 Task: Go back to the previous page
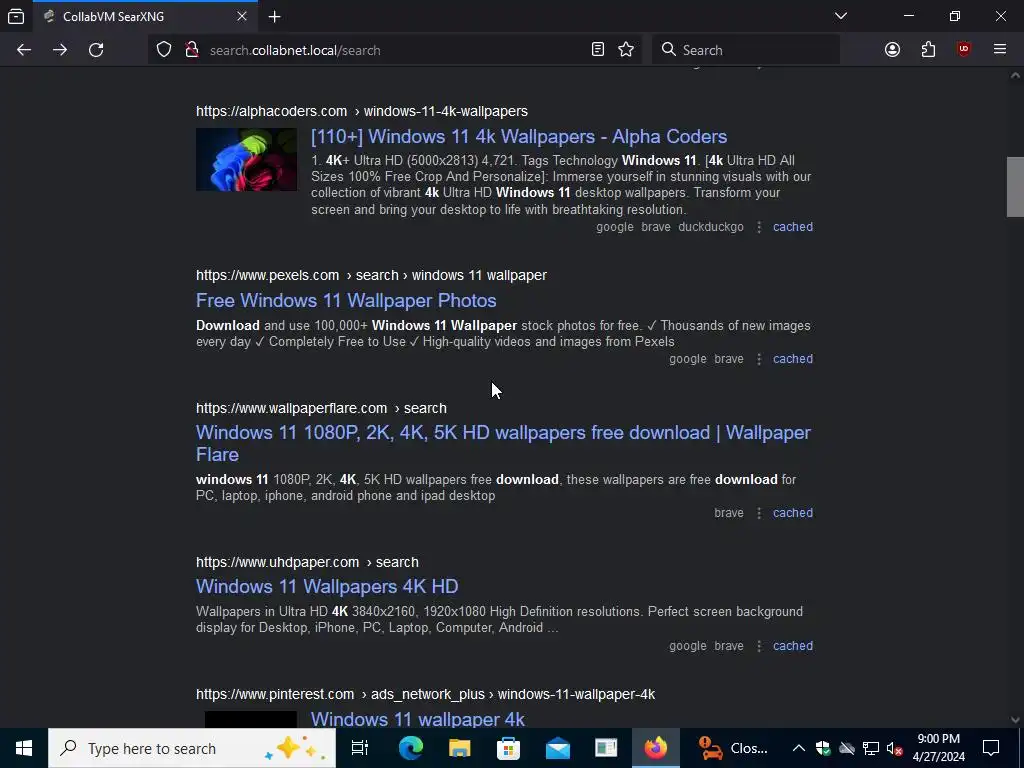(x=24, y=50)
